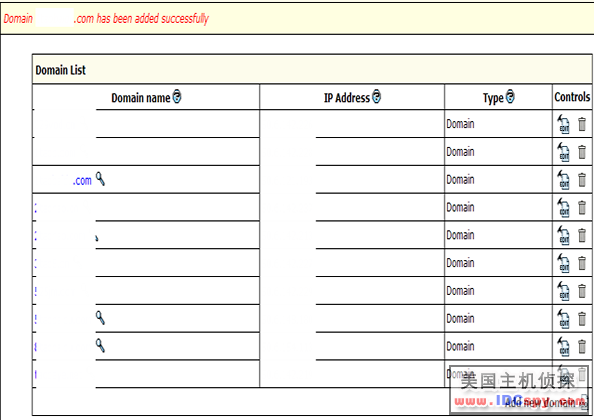
Task: Edit the ninth domain row
Action: (563, 346)
